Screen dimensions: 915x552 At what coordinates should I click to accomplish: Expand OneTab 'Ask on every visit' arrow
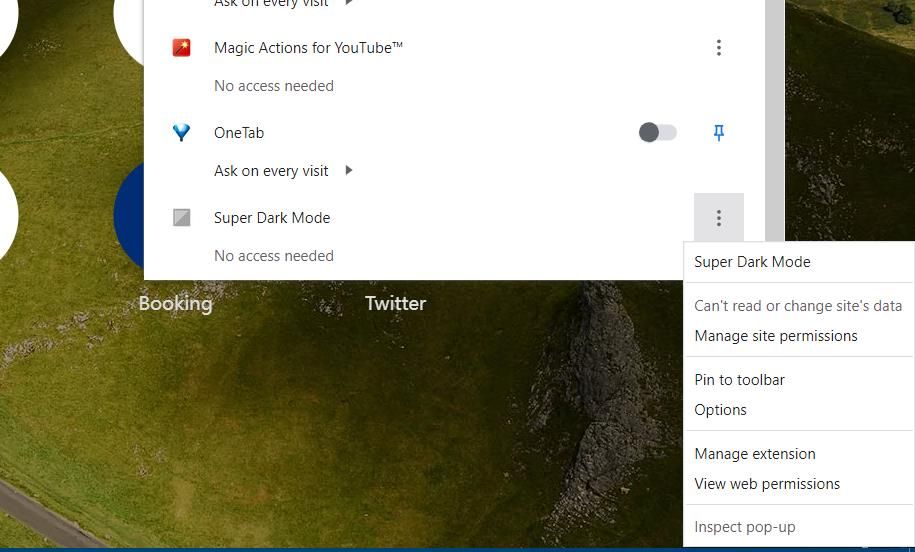(x=349, y=170)
